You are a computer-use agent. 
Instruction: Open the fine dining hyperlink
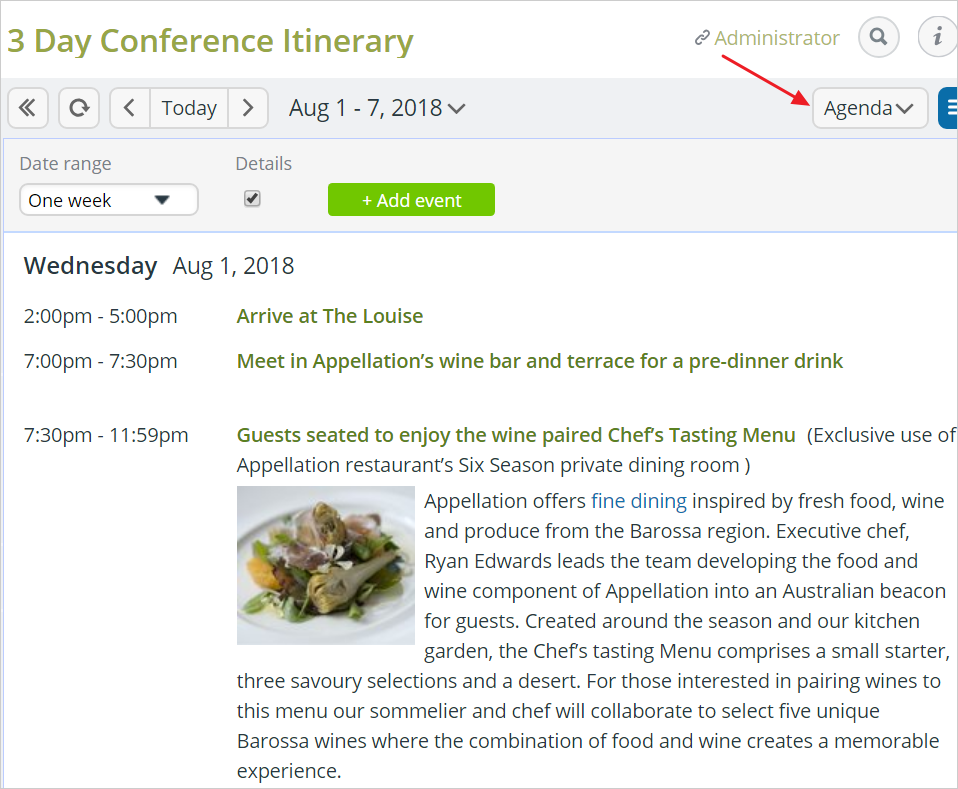coord(638,500)
